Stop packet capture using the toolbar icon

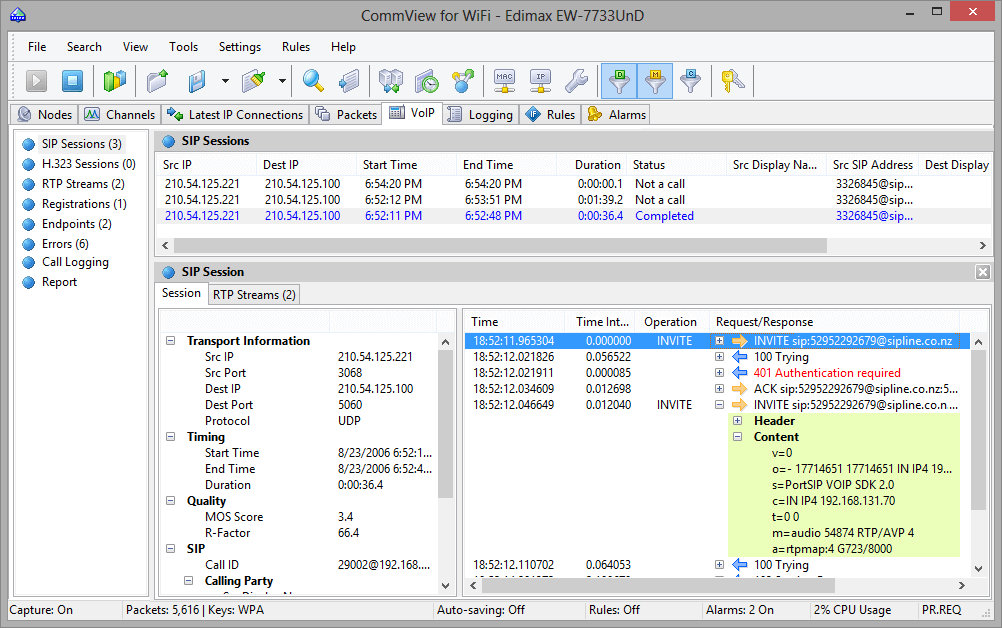point(71,80)
